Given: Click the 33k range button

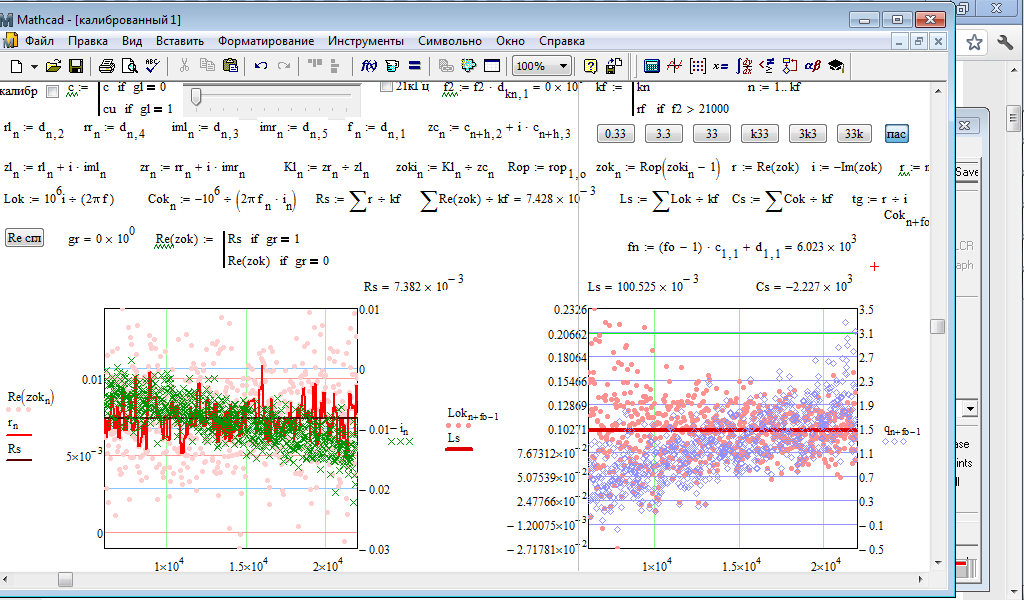Looking at the screenshot, I should pyautogui.click(x=855, y=134).
